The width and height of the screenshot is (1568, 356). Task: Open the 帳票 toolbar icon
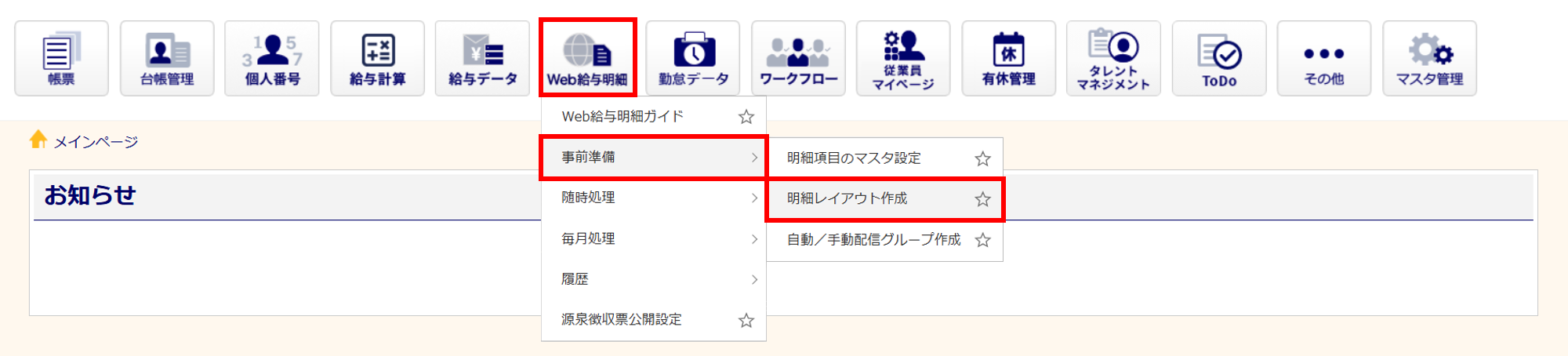(61, 59)
